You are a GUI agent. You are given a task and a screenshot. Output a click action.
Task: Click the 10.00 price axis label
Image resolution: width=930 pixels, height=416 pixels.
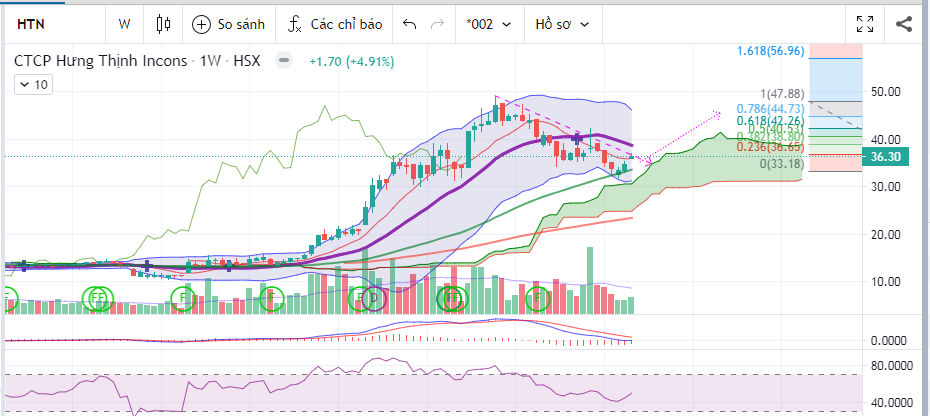click(886, 281)
